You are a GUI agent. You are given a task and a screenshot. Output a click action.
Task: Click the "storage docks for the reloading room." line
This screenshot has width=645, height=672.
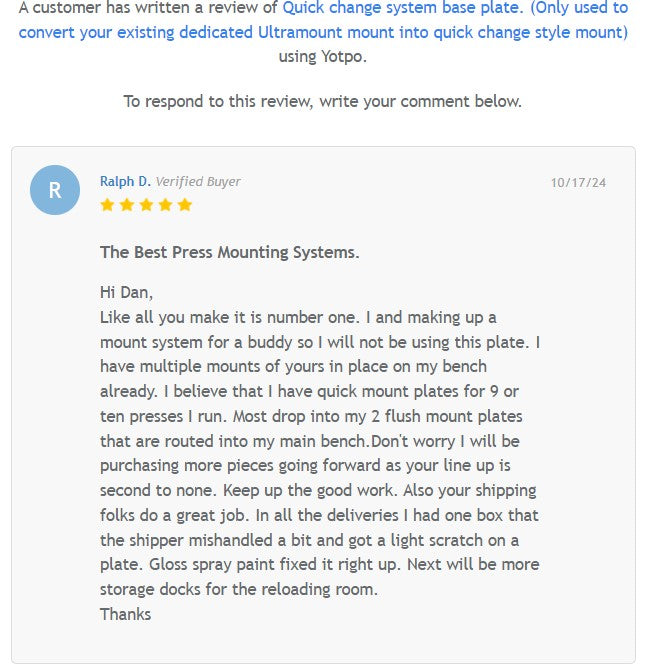(x=239, y=589)
